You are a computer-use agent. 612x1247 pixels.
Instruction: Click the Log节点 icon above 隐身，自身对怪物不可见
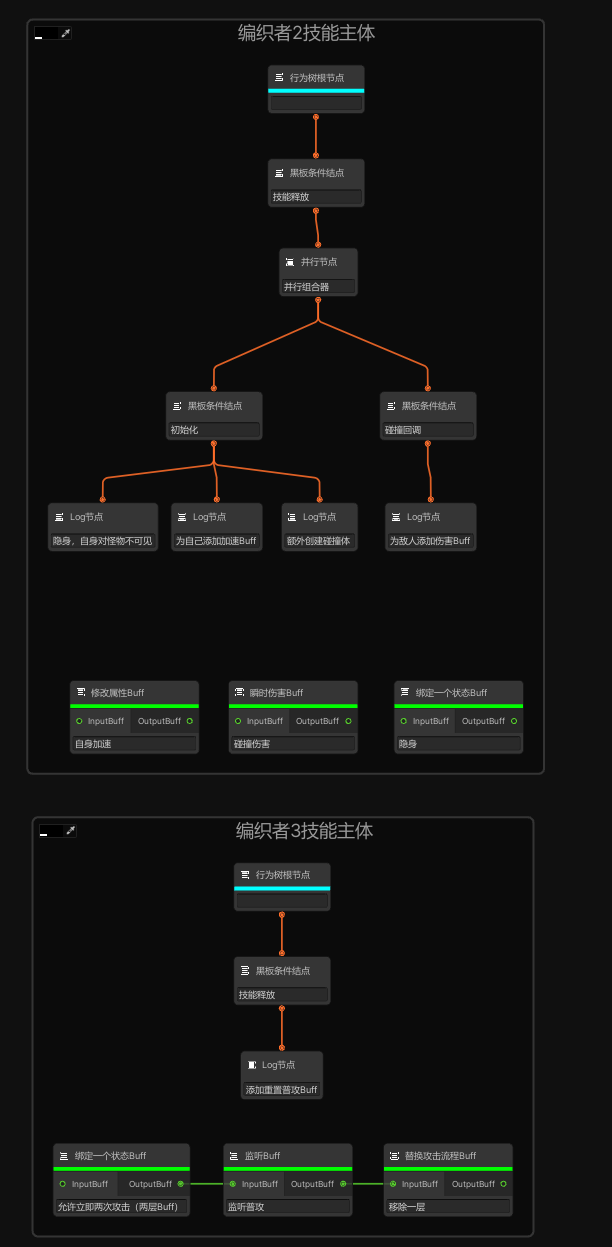60,517
